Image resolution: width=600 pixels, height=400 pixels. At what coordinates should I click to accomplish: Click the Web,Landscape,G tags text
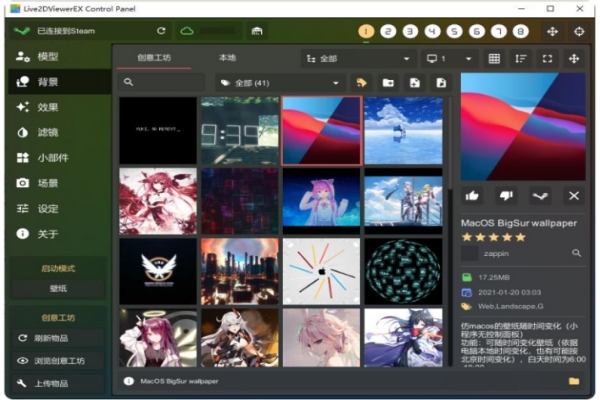tap(510, 306)
